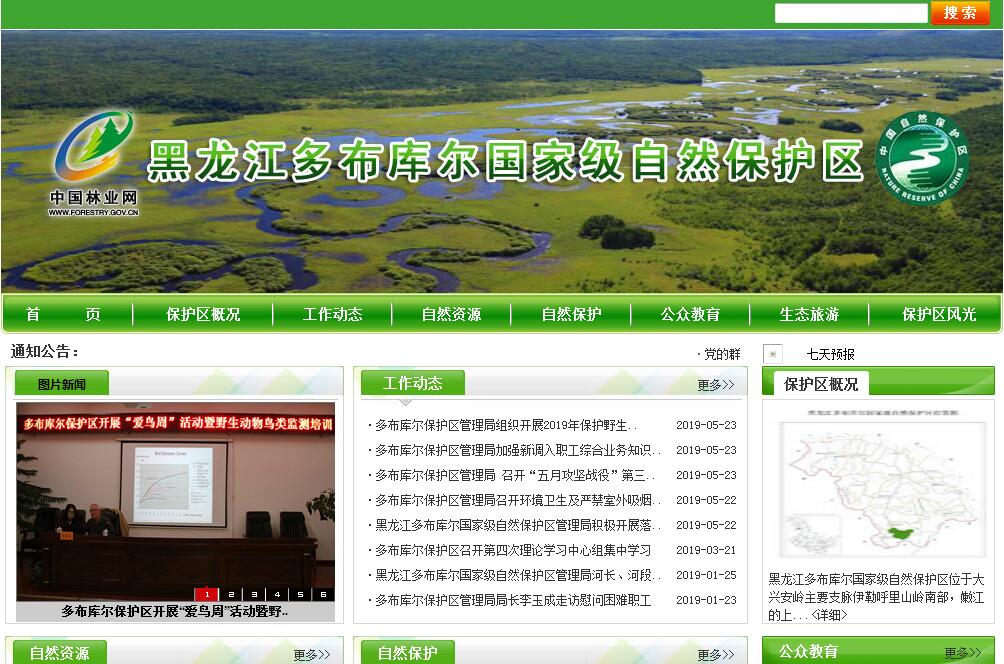Open the 2019-03-21 news item on 第四次理论学习
Viewport: 1004px width, 664px height.
pyautogui.click(x=512, y=550)
